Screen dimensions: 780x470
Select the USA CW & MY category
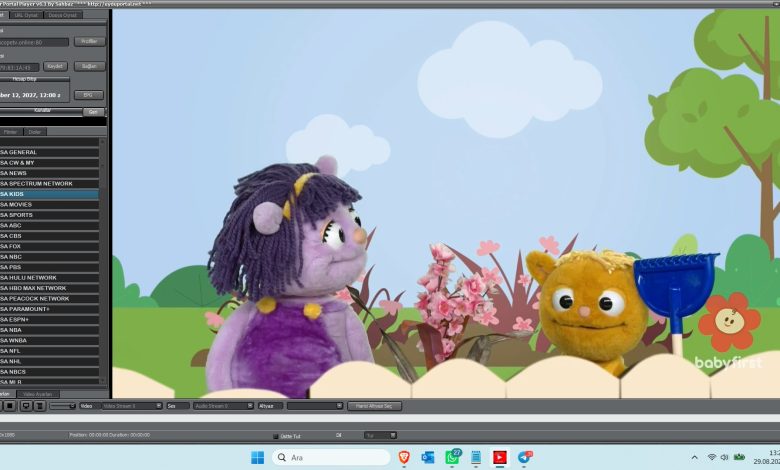click(49, 163)
